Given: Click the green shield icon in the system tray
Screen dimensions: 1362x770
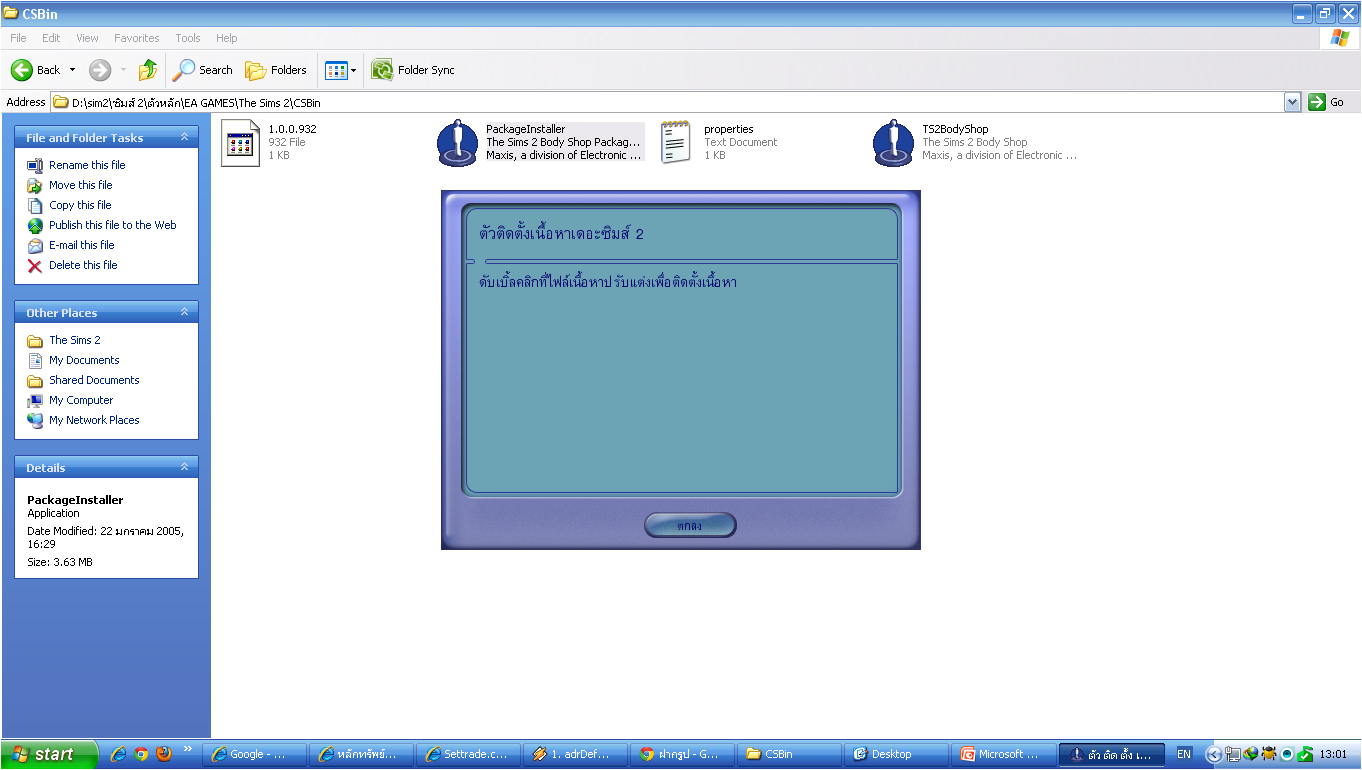Looking at the screenshot, I should (x=1305, y=754).
